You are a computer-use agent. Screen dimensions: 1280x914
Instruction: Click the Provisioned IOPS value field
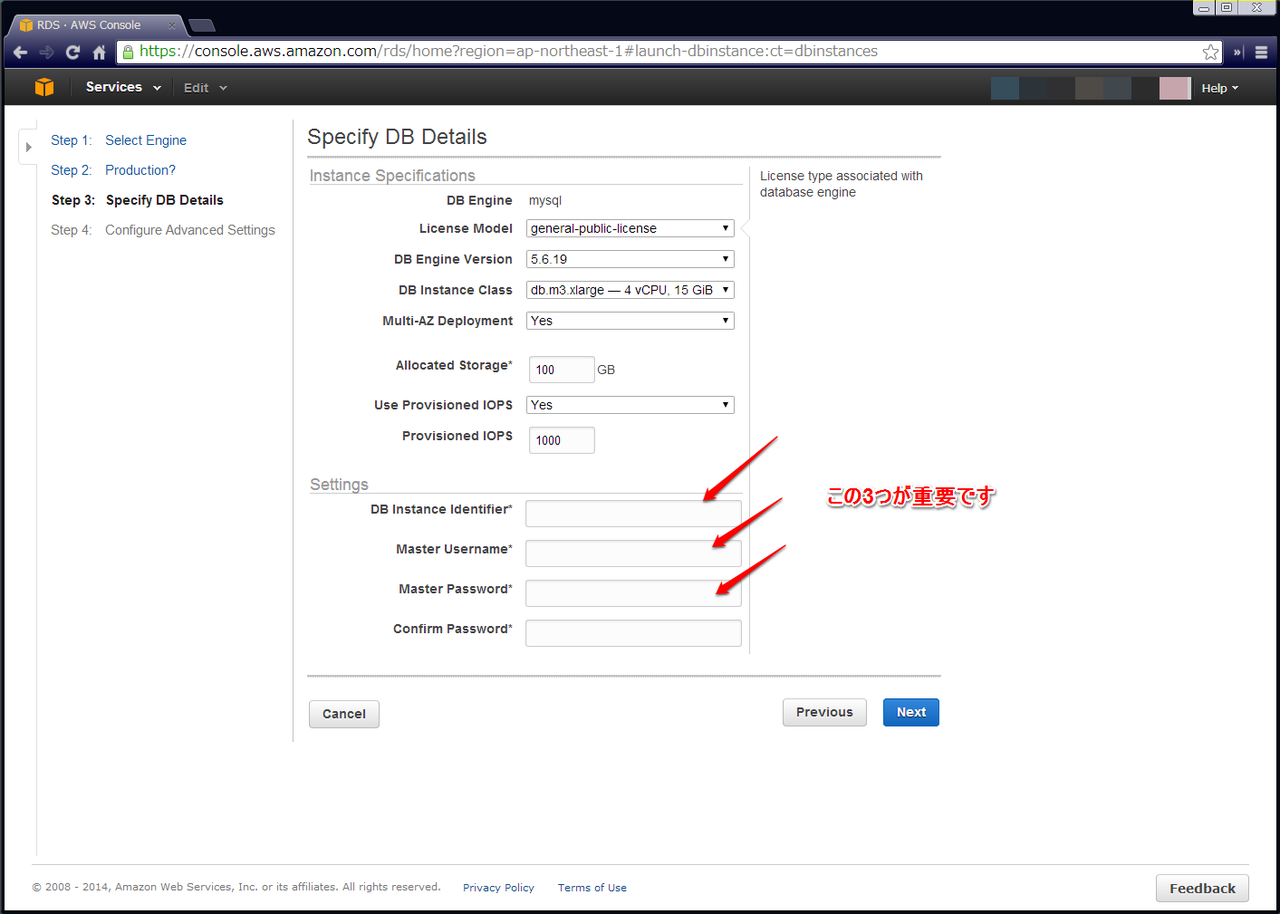[x=562, y=440]
